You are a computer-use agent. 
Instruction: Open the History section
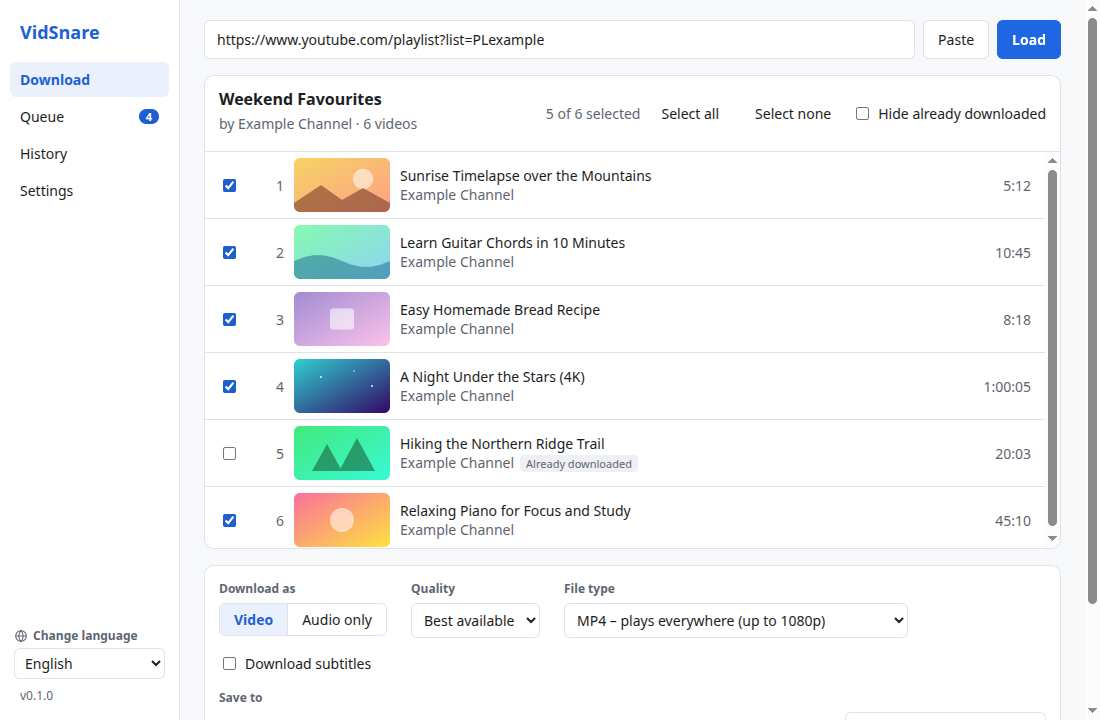tap(89, 154)
